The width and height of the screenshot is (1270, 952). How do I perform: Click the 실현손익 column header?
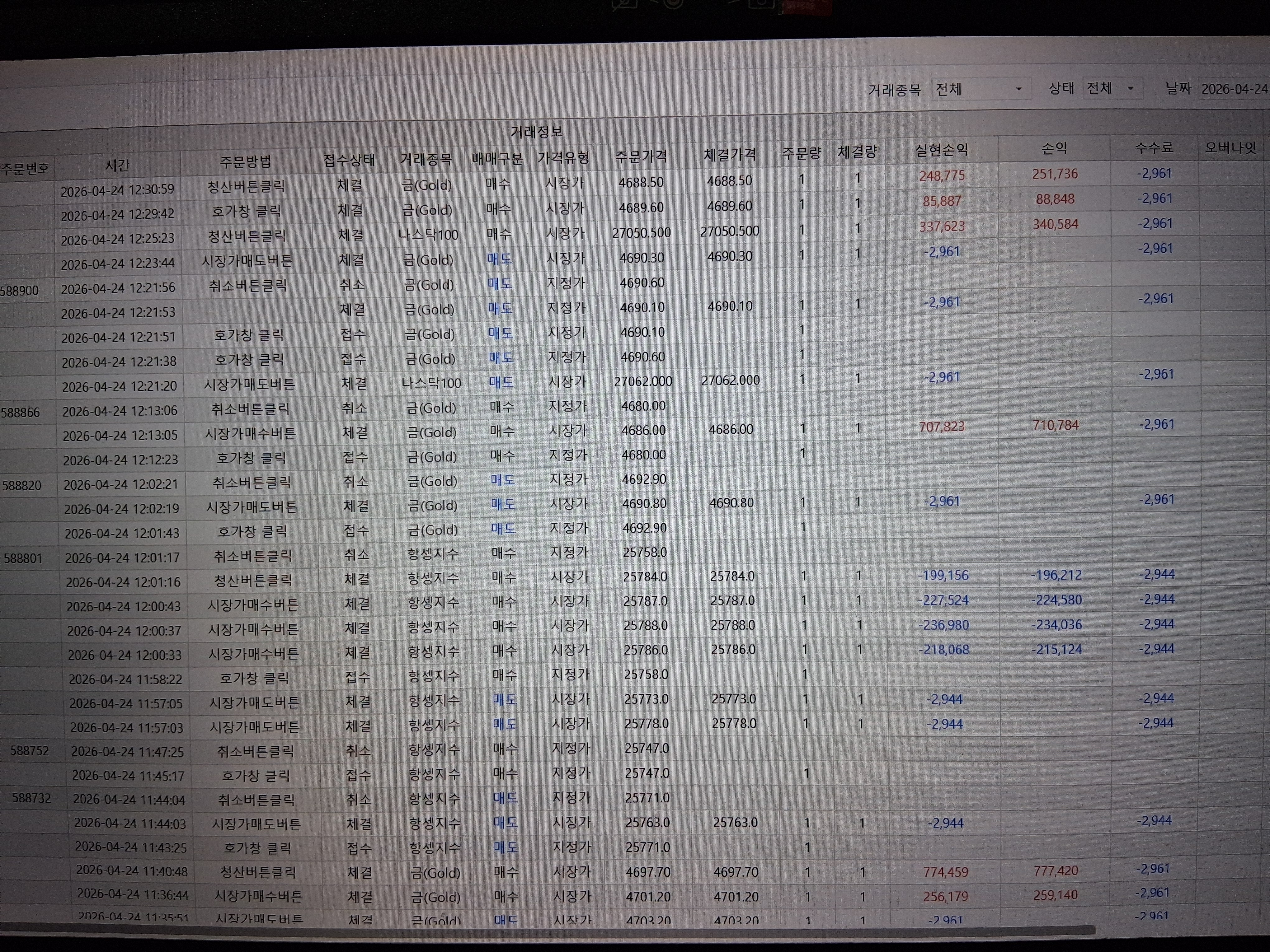(x=942, y=150)
